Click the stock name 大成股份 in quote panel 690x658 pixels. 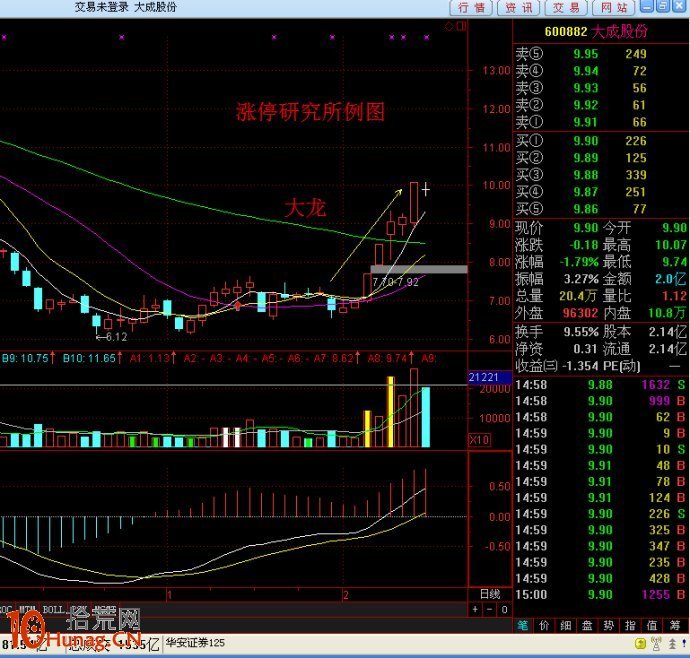619,31
